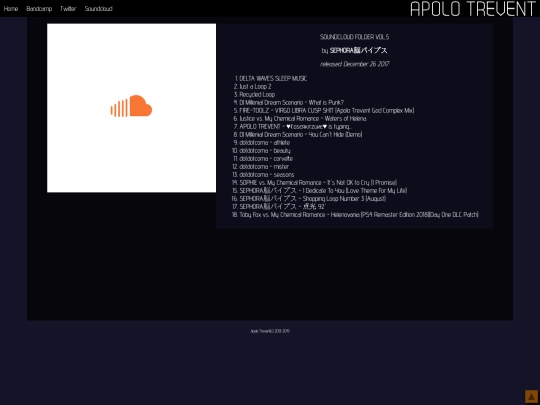Select track 17 ending in 92'
This screenshot has height=405, width=540.
pyautogui.click(x=282, y=207)
